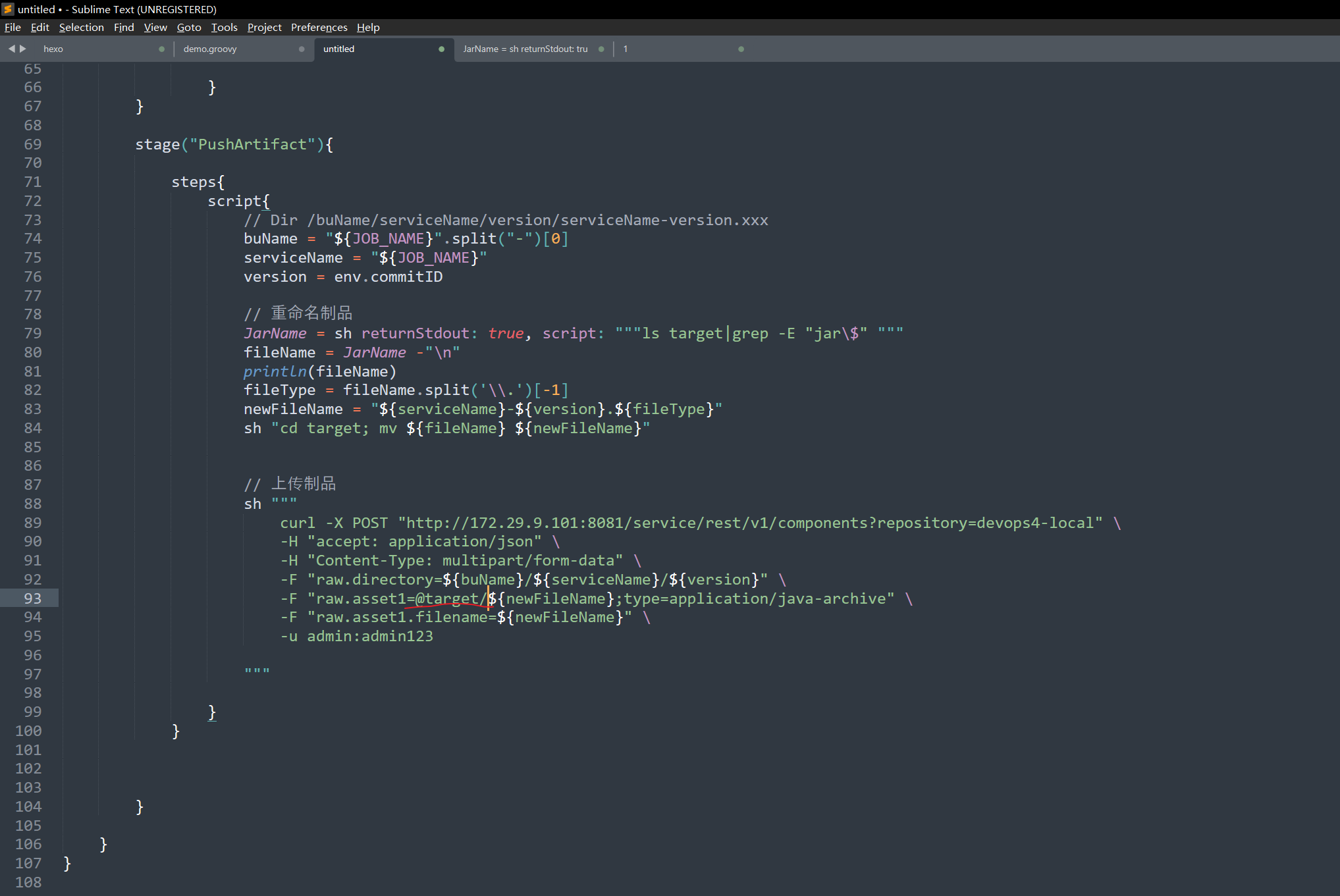The image size is (1340, 896).
Task: Open the Help menu
Action: (368, 27)
